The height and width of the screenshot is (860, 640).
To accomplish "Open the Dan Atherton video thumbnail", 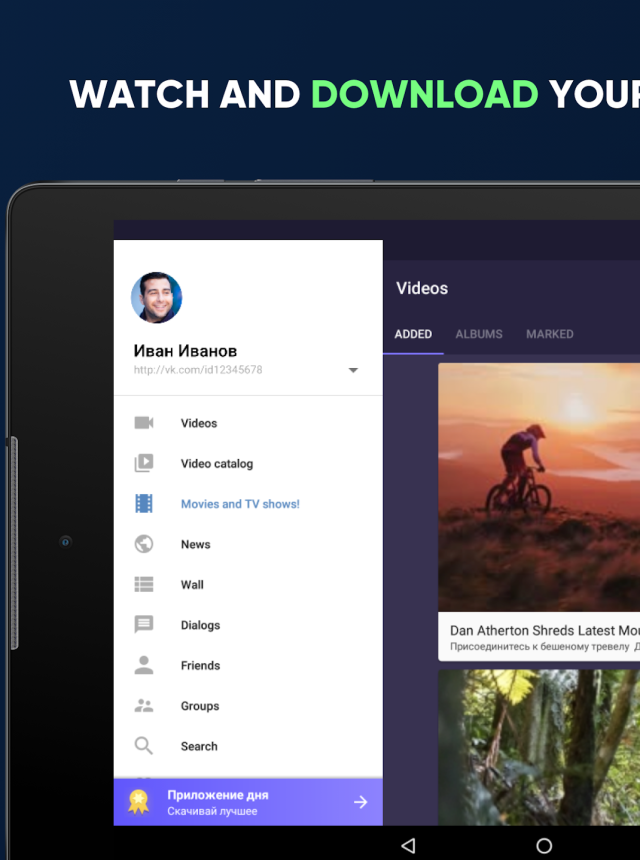I will click(x=540, y=488).
